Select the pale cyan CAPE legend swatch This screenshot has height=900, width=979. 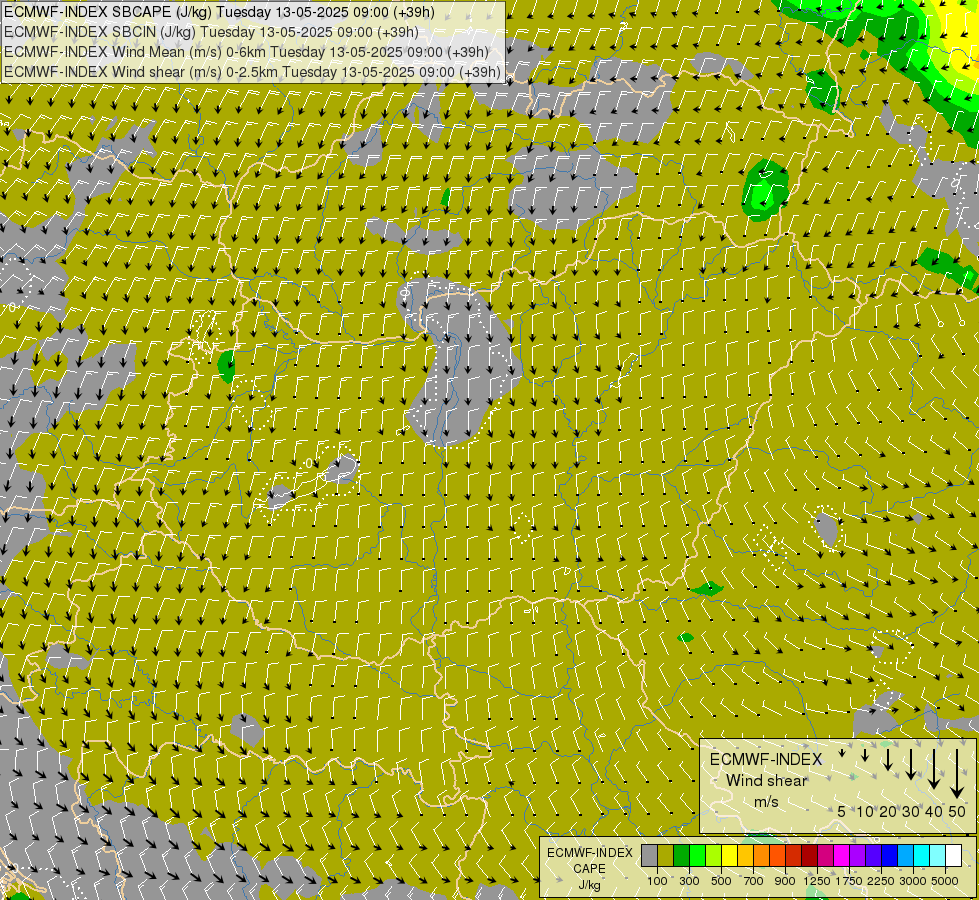pyautogui.click(x=938, y=856)
